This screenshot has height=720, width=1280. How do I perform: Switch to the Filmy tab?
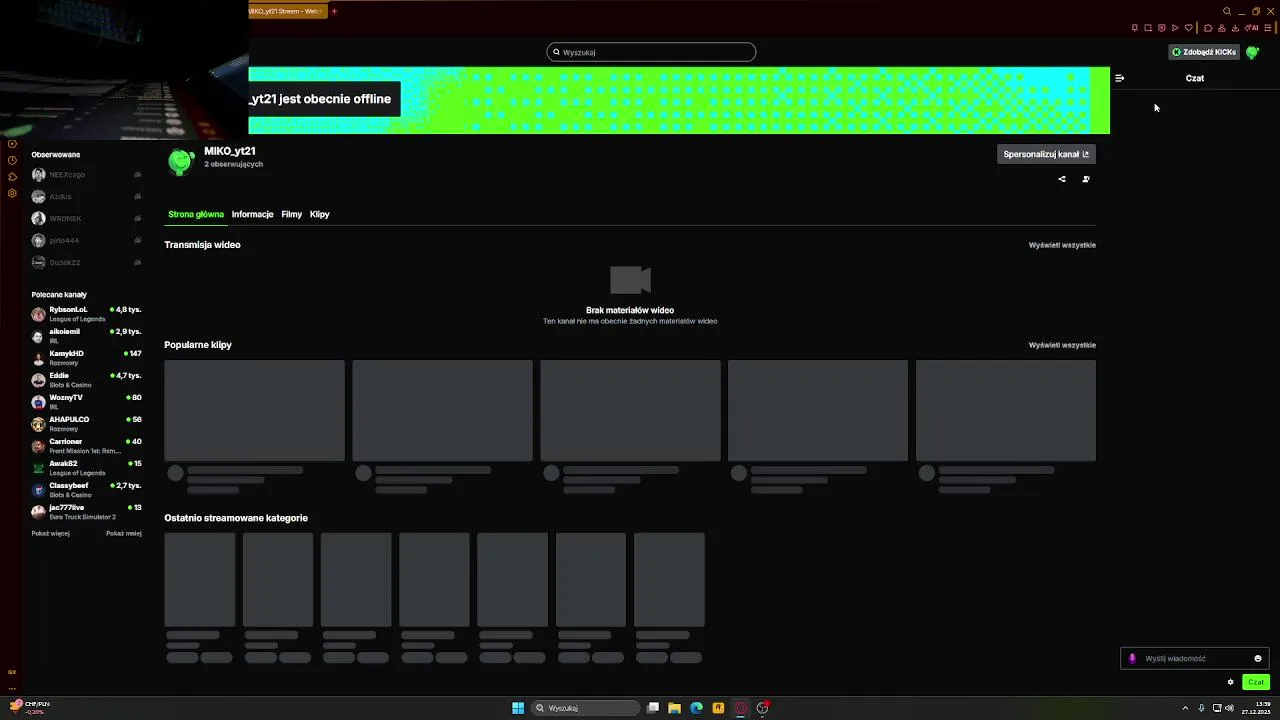pos(291,214)
